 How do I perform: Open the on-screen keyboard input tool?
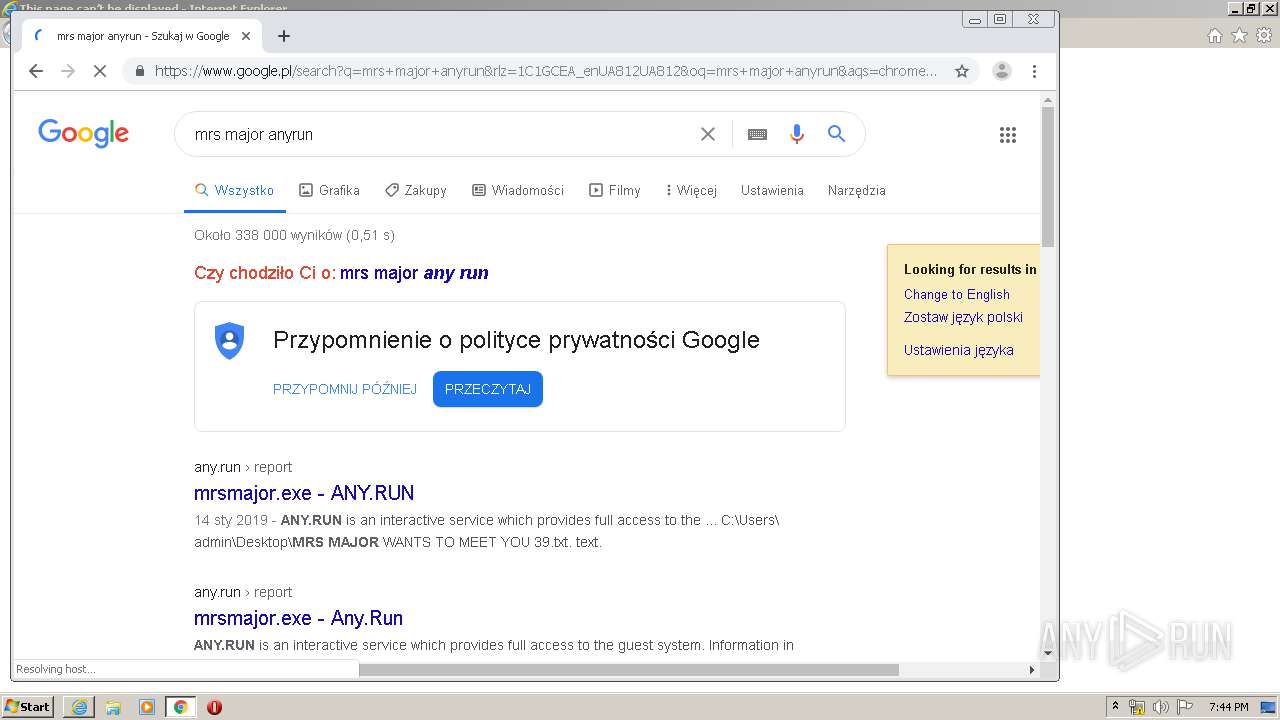(757, 134)
